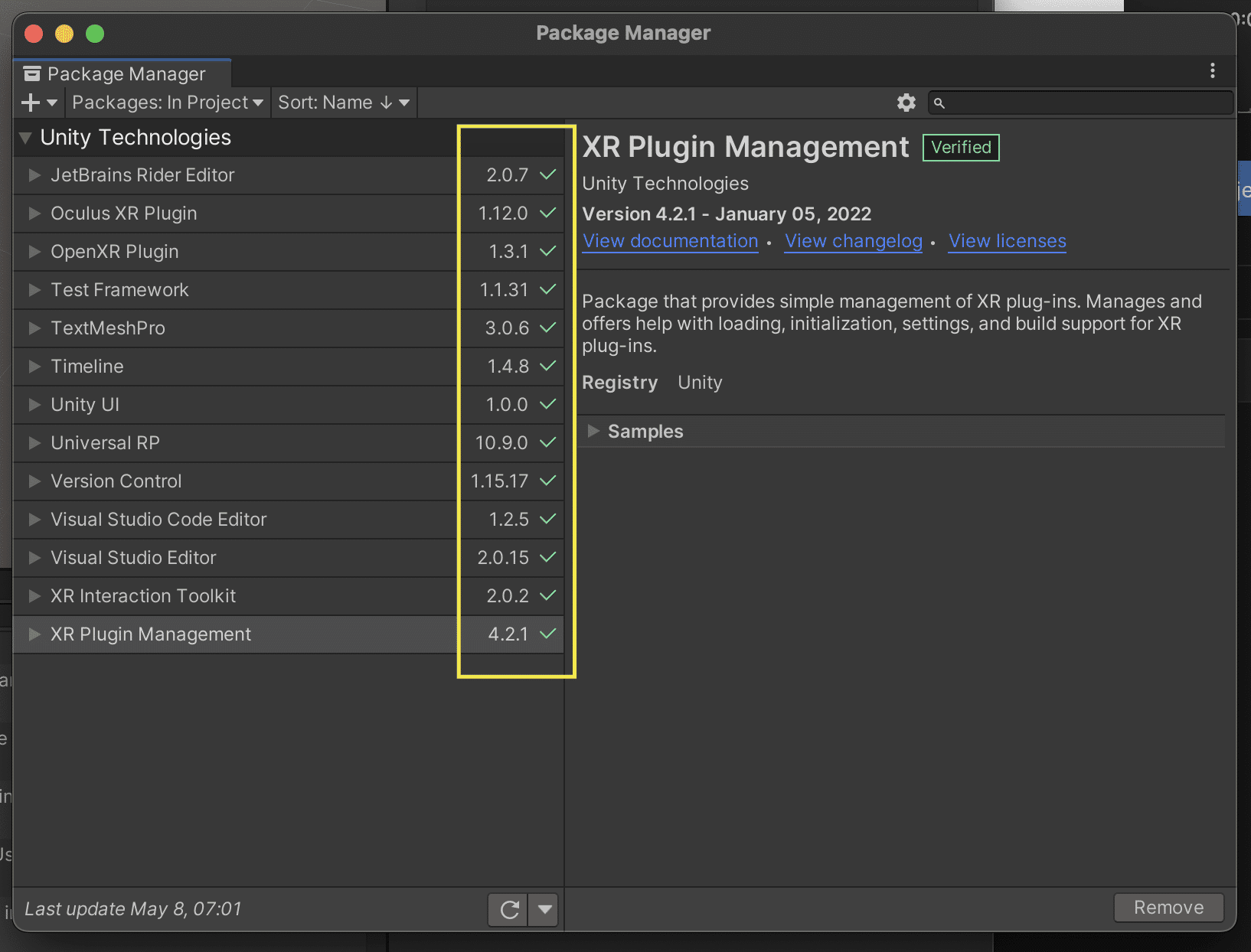
Task: Open the View documentation link
Action: [670, 241]
